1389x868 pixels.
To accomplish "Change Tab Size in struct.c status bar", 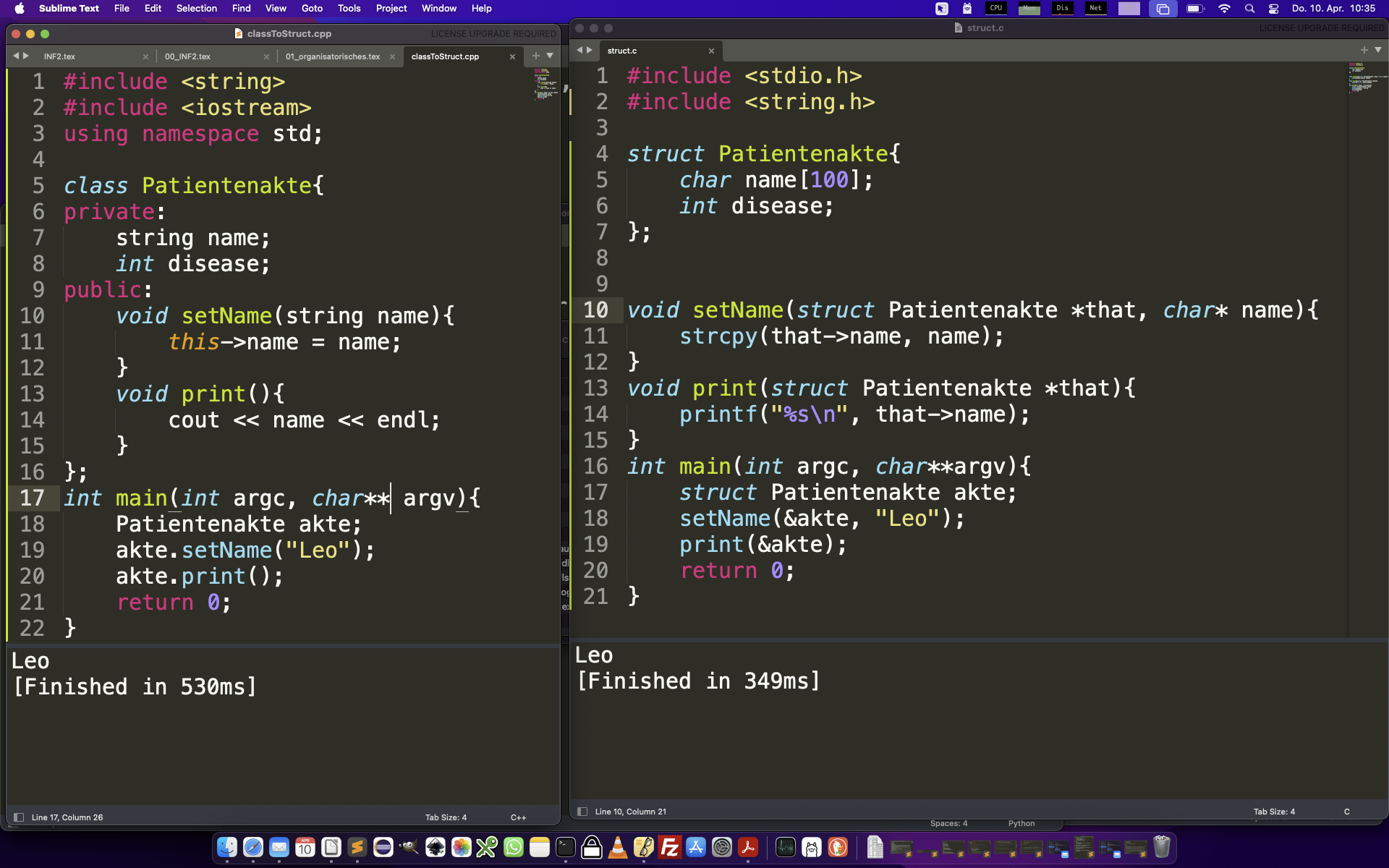I will coord(1274,812).
